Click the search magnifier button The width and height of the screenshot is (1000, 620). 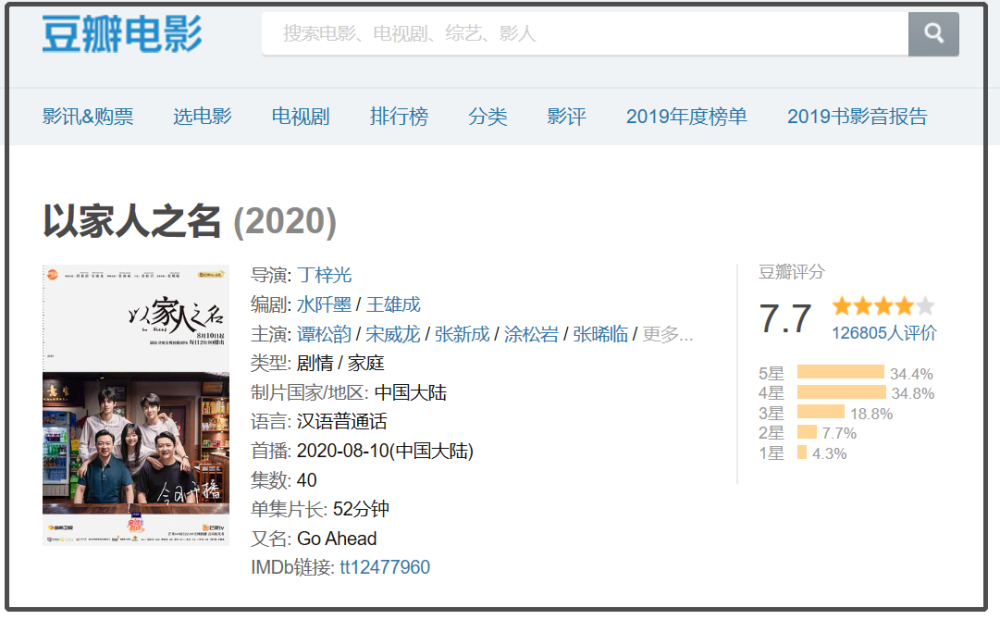(933, 34)
